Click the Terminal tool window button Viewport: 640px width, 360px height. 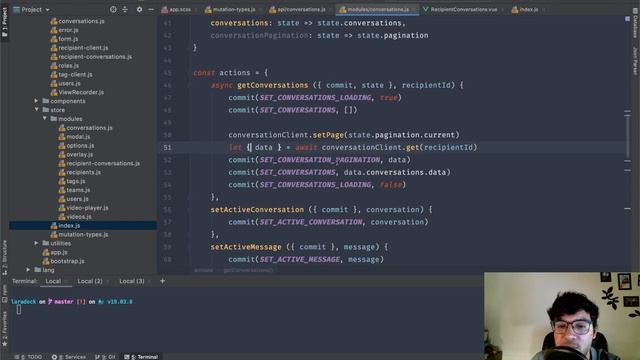click(x=141, y=357)
